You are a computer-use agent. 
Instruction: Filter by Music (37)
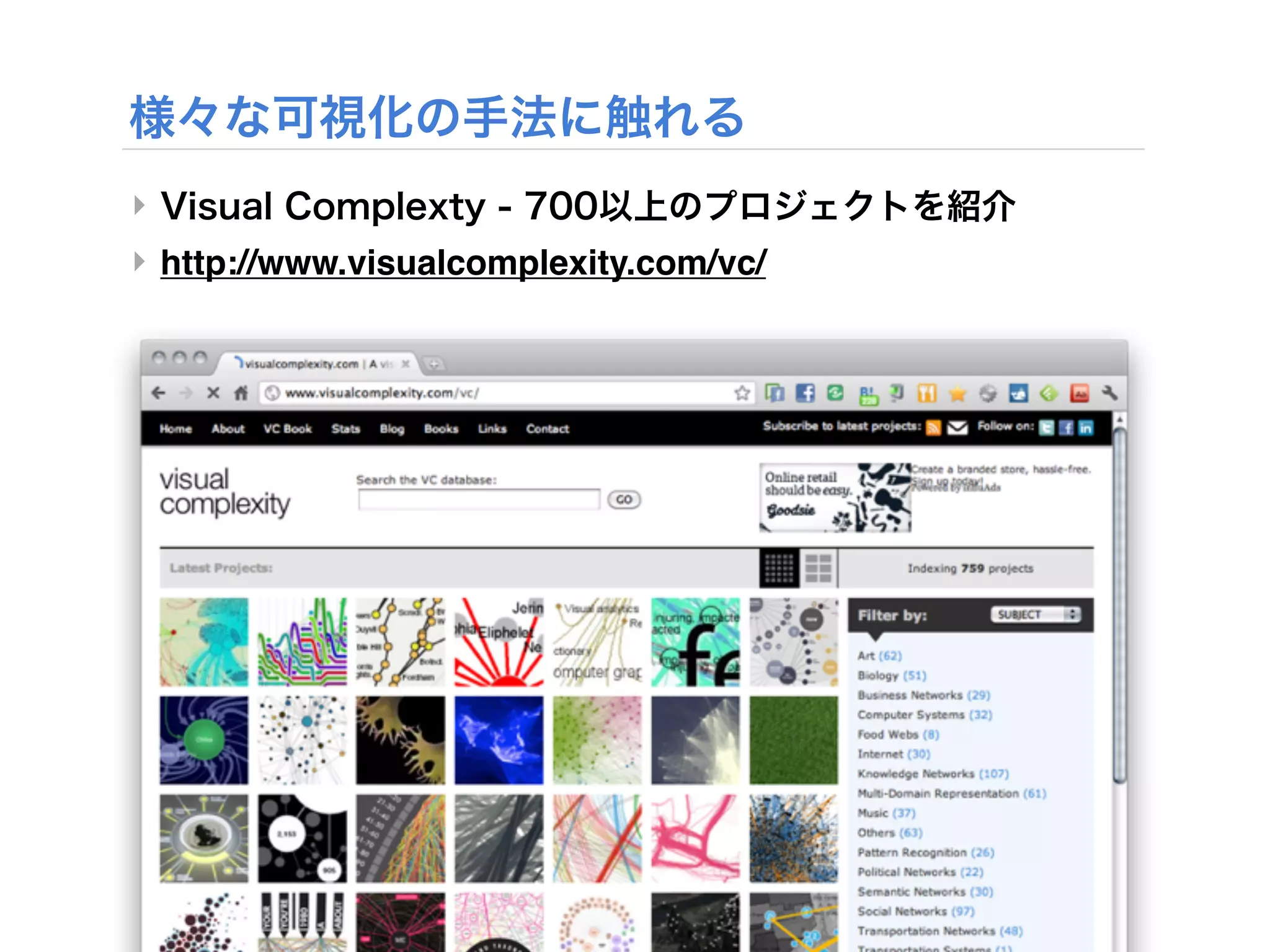pos(886,813)
